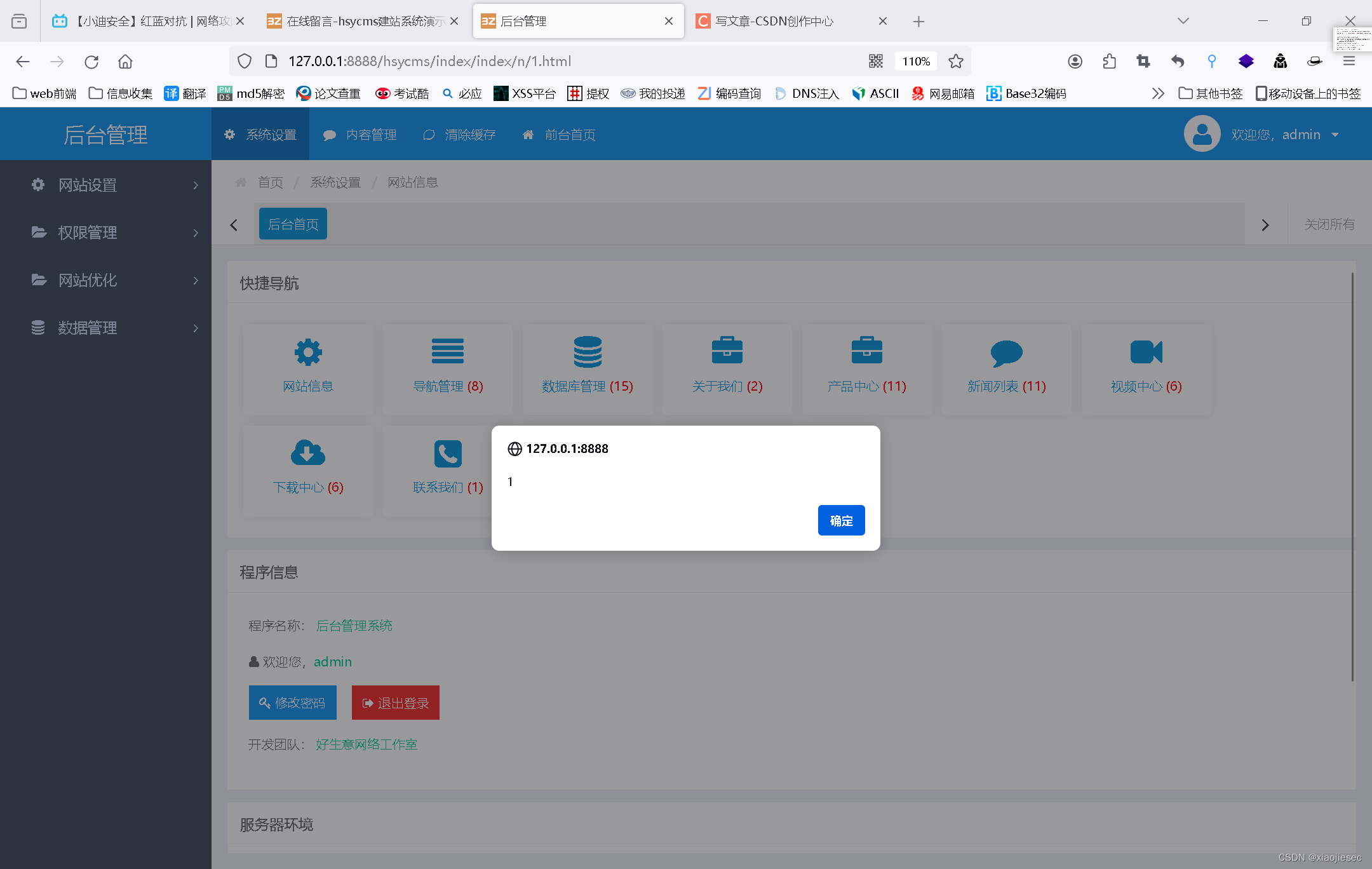Viewport: 1372px width, 869px height.
Task: Open 视频中心 camera icon shortcut
Action: (1146, 351)
